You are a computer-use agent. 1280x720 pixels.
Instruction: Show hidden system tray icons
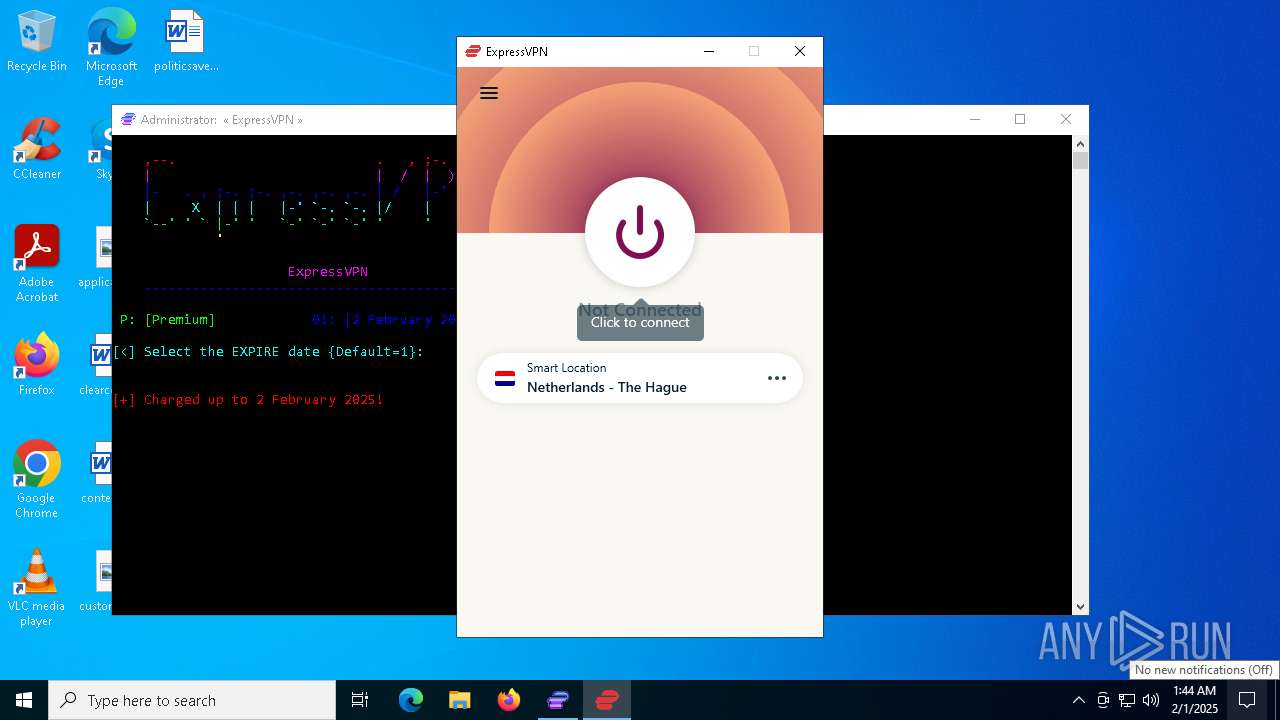tap(1078, 700)
